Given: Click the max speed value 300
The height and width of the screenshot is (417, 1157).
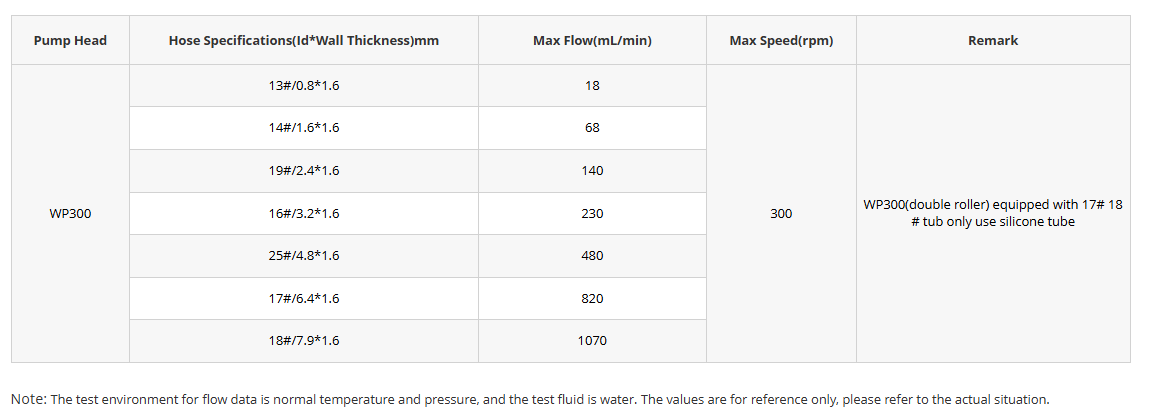Looking at the screenshot, I should coord(781,213).
